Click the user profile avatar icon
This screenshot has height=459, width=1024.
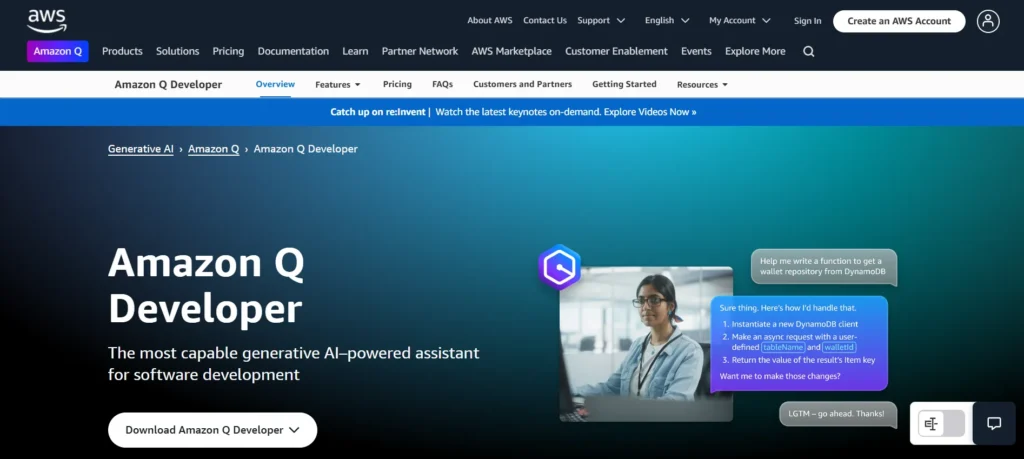pos(988,21)
